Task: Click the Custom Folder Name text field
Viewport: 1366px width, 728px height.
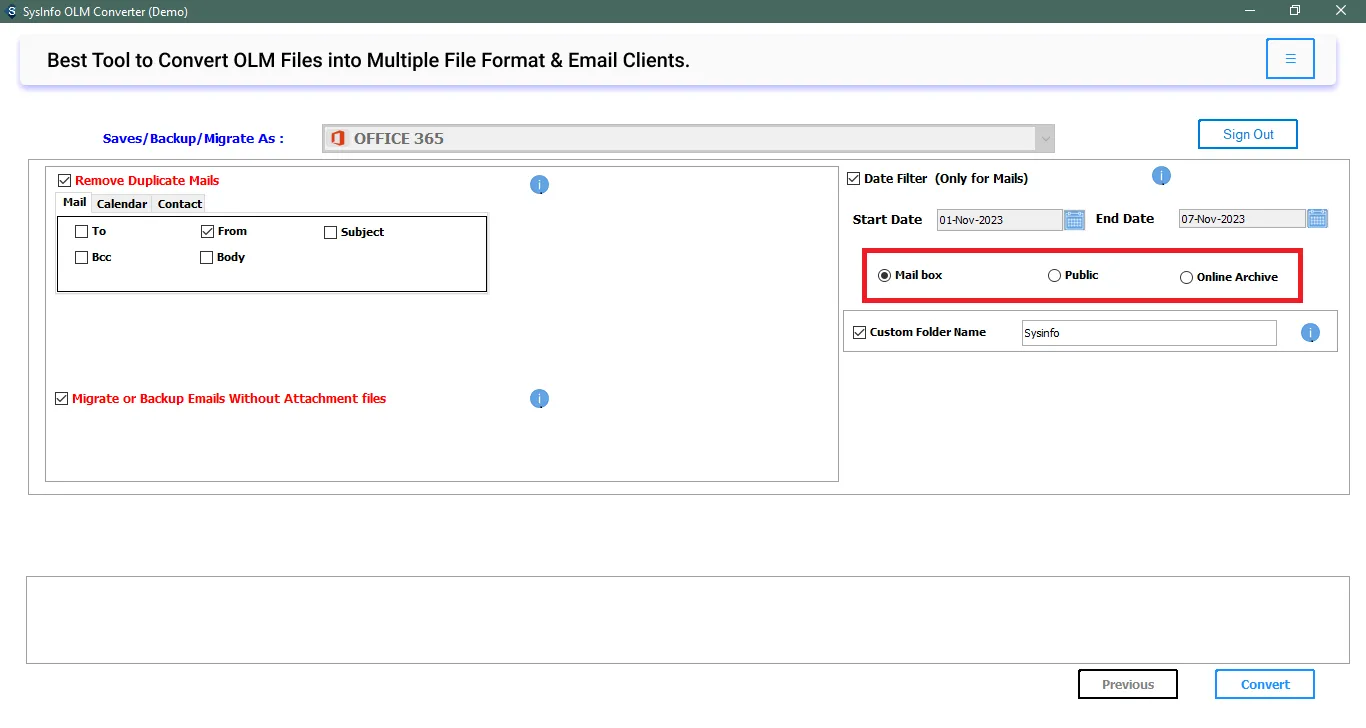Action: point(1148,333)
